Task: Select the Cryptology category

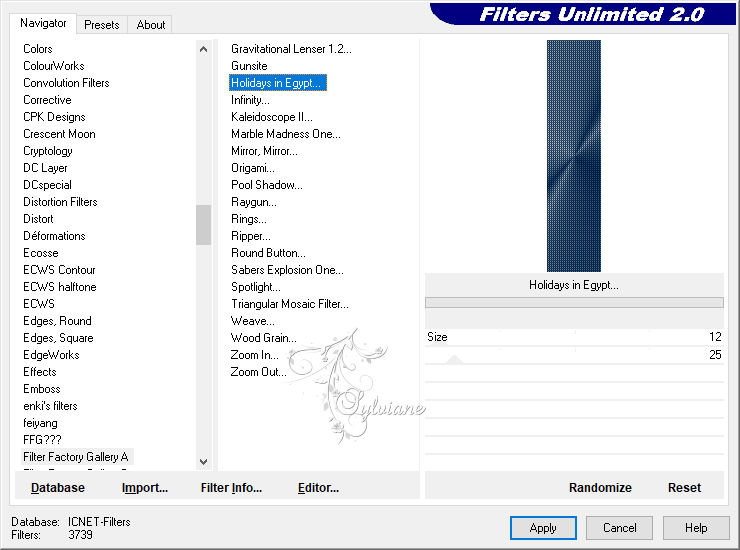Action: click(x=48, y=151)
